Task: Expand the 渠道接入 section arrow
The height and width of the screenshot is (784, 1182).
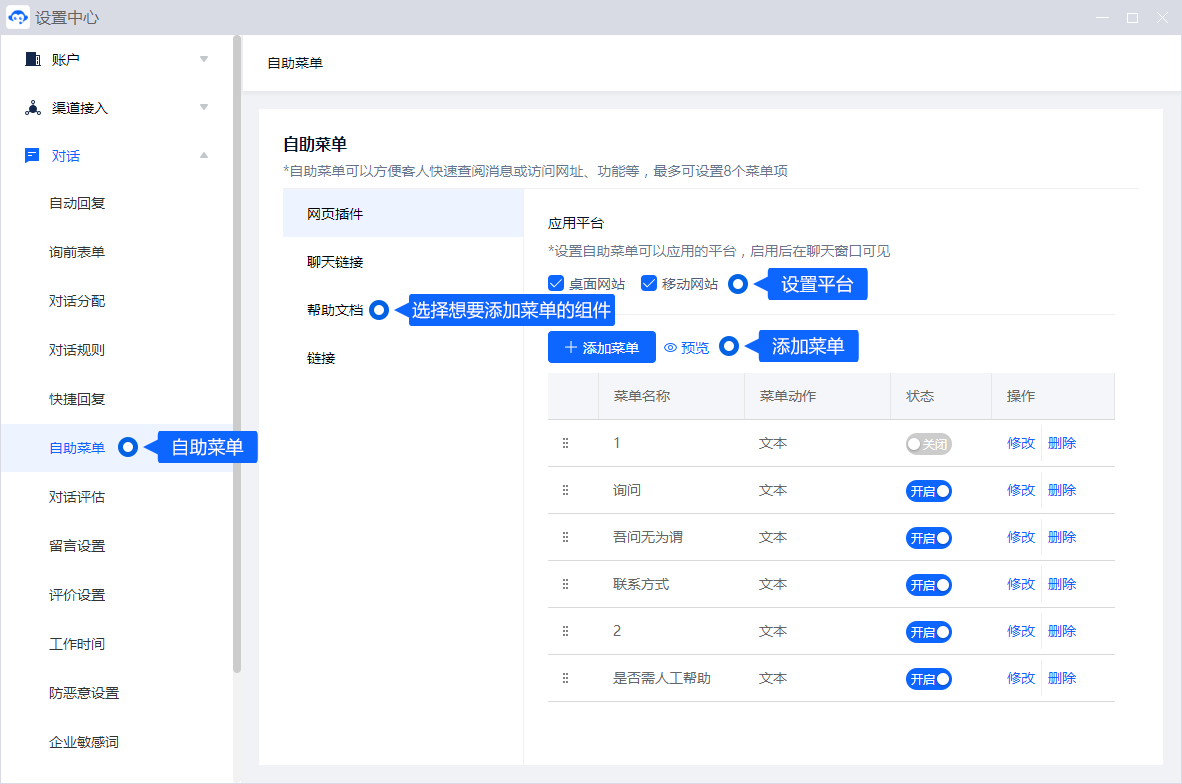Action: (x=204, y=107)
